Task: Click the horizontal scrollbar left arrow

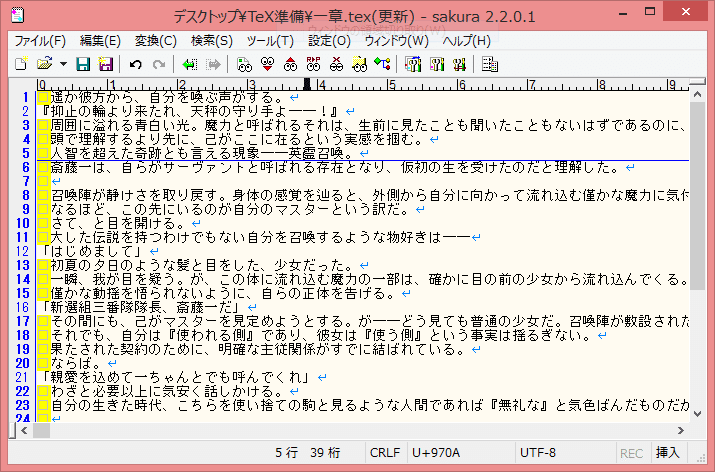Action: 24,430
